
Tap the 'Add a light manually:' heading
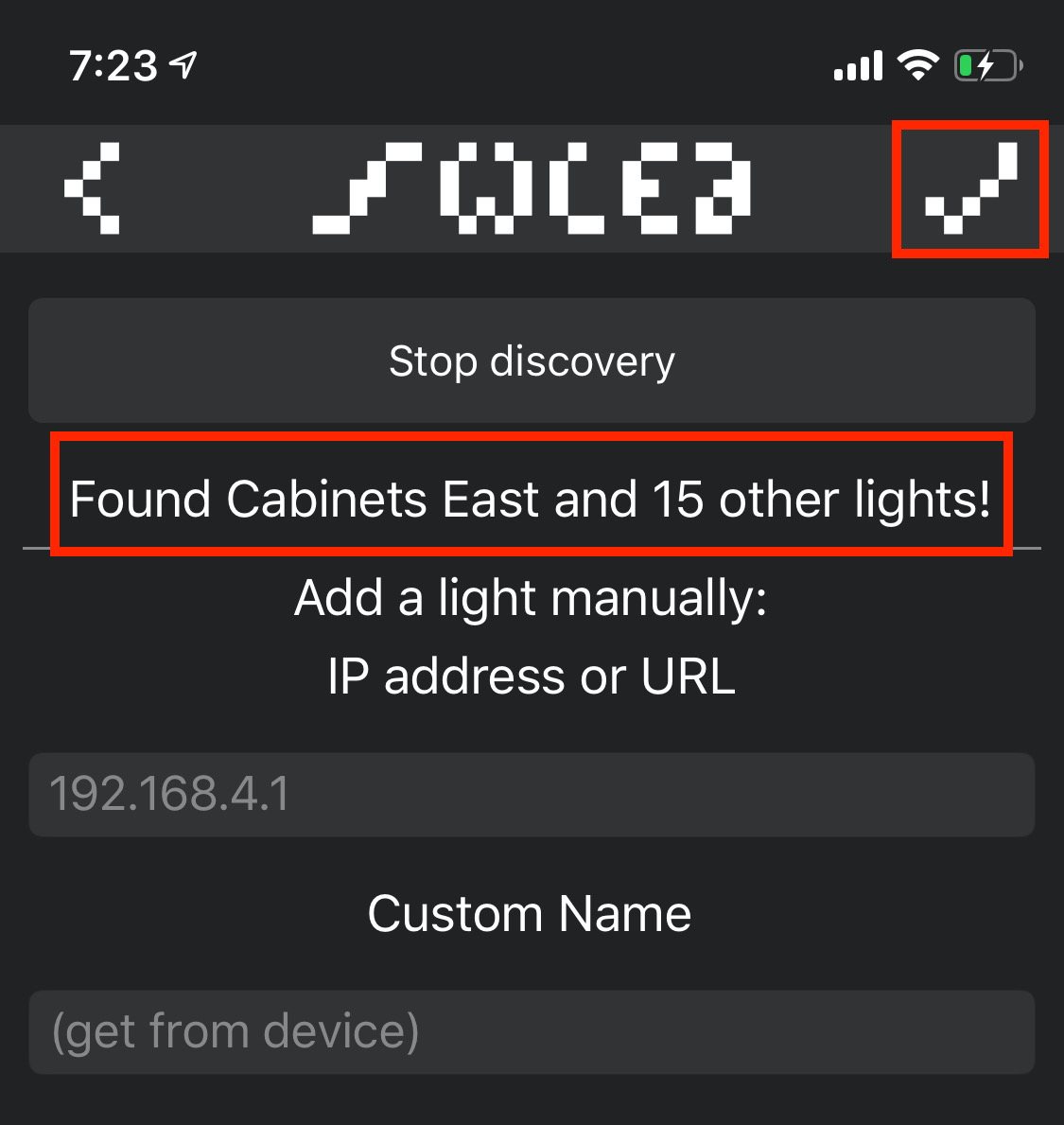(531, 598)
